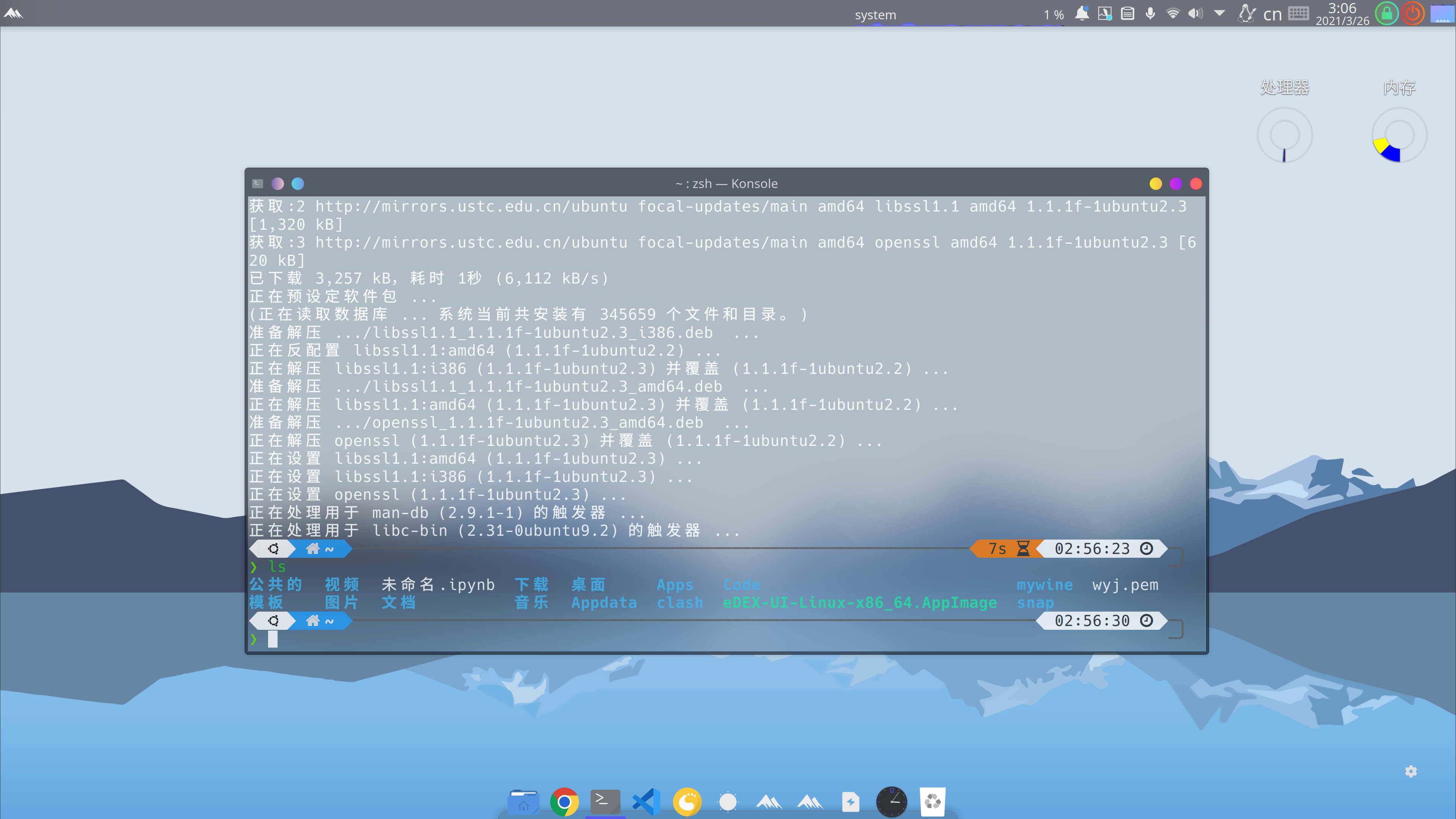Viewport: 1456px width, 819px height.
Task: Close Konsole with the red button
Action: [1196, 183]
